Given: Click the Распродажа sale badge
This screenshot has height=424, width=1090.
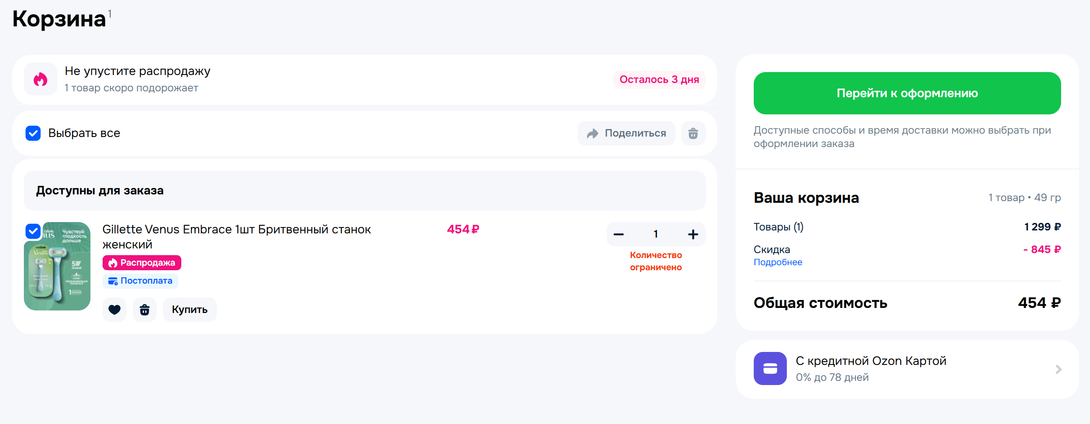Looking at the screenshot, I should tap(142, 263).
